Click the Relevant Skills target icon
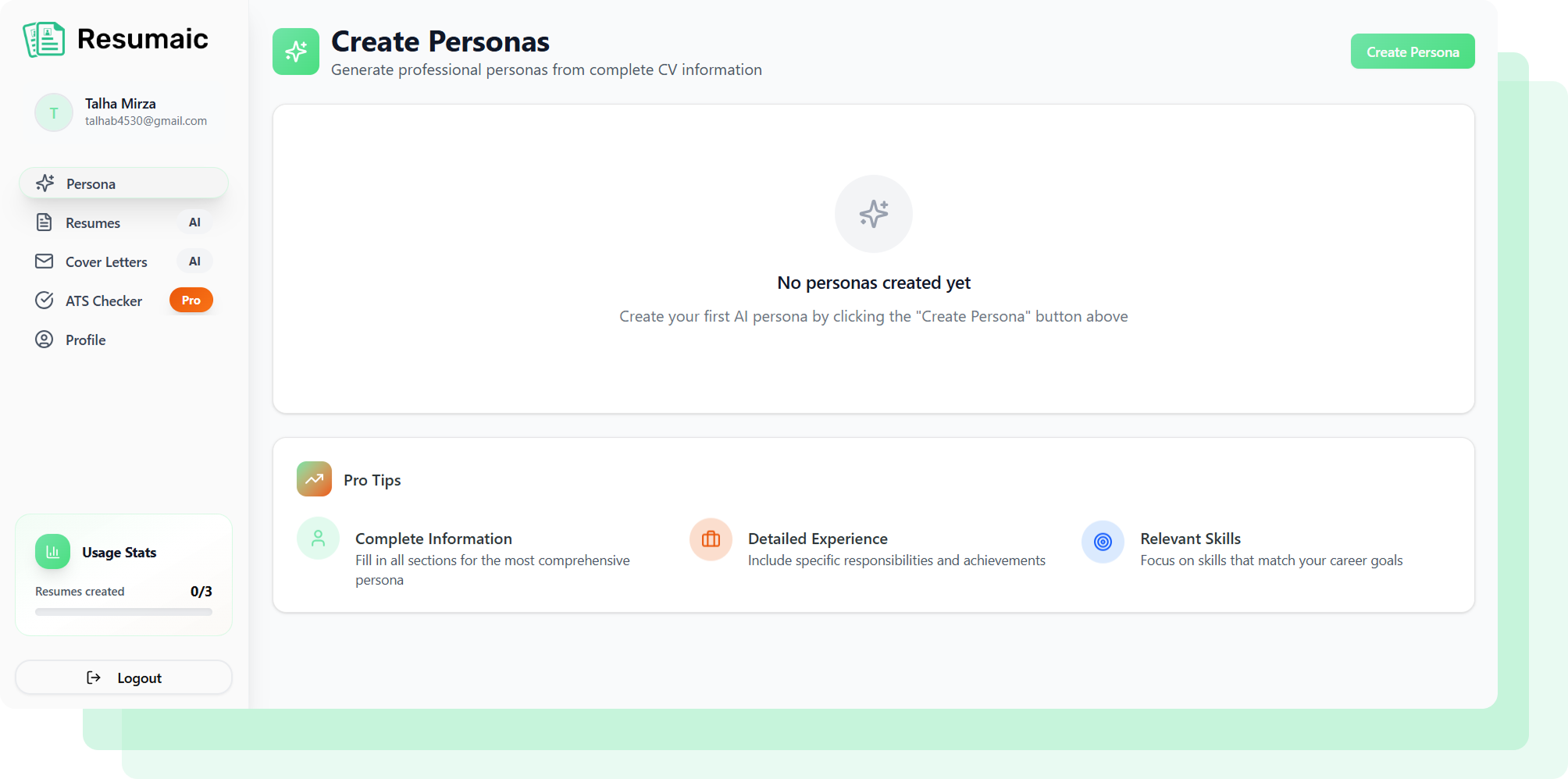The height and width of the screenshot is (779, 1568). coord(1103,542)
